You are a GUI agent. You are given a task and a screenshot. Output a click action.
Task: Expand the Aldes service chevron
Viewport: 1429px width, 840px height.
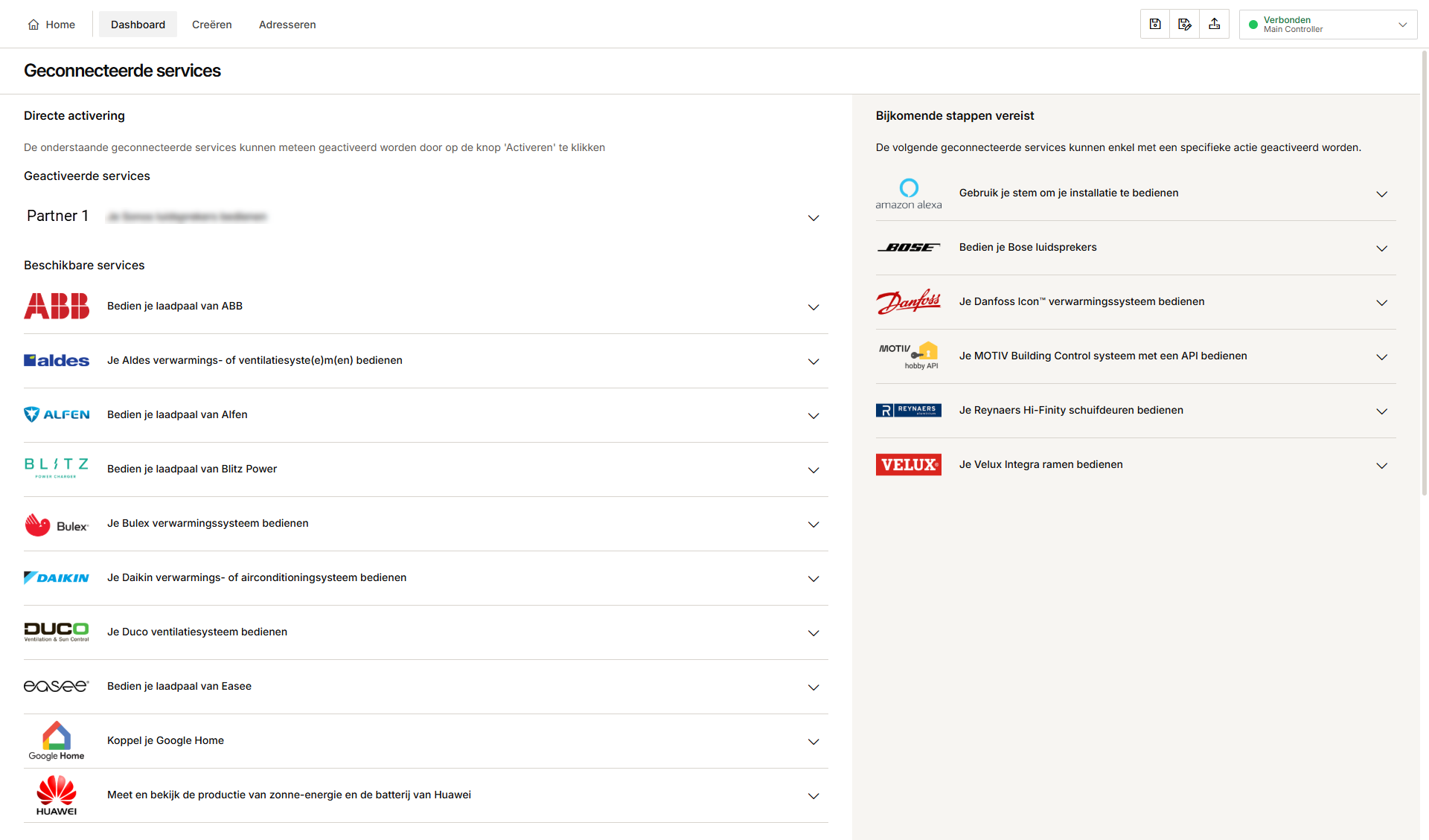tap(813, 362)
